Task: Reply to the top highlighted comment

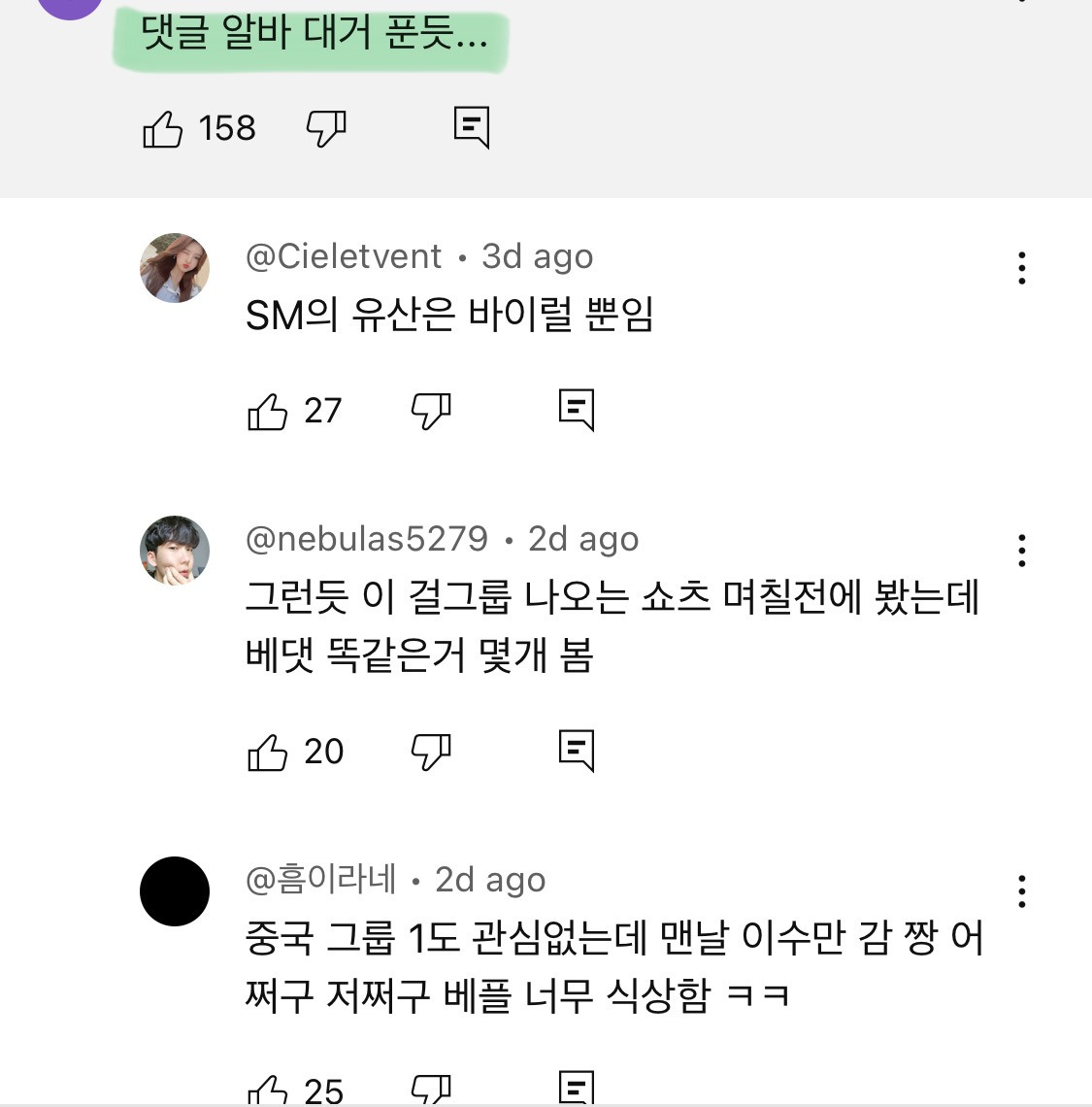Action: coord(472,127)
